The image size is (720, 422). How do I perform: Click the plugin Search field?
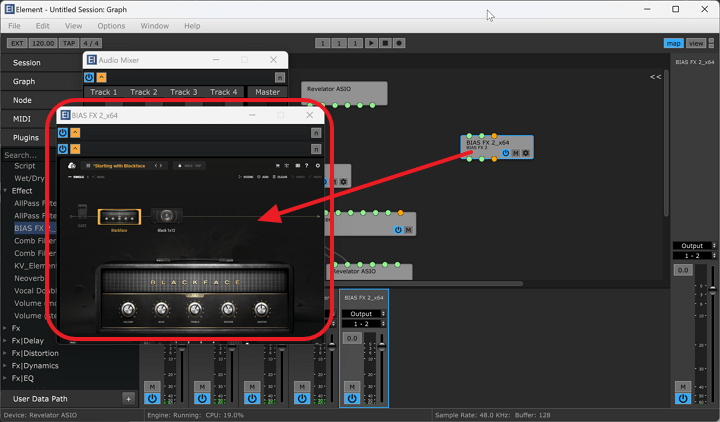[x=28, y=155]
